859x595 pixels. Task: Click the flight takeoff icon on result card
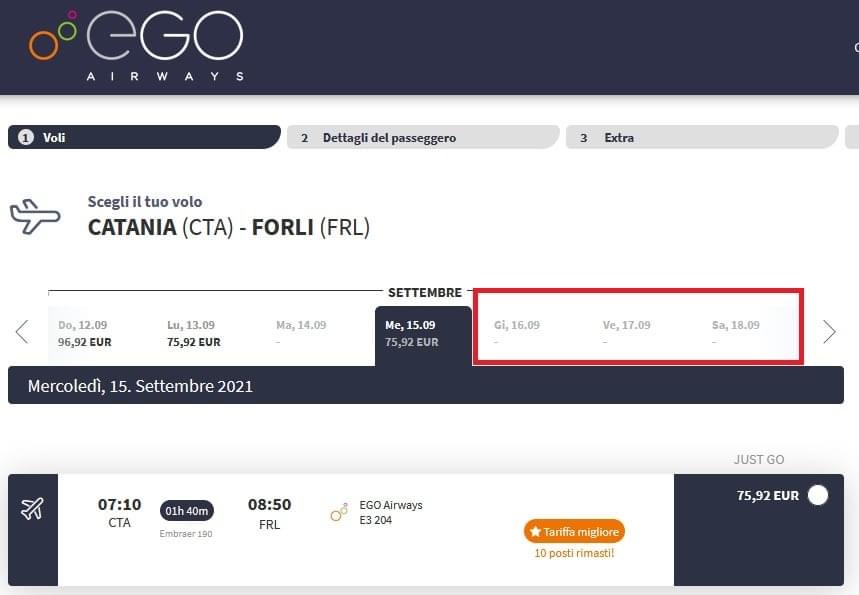33,509
